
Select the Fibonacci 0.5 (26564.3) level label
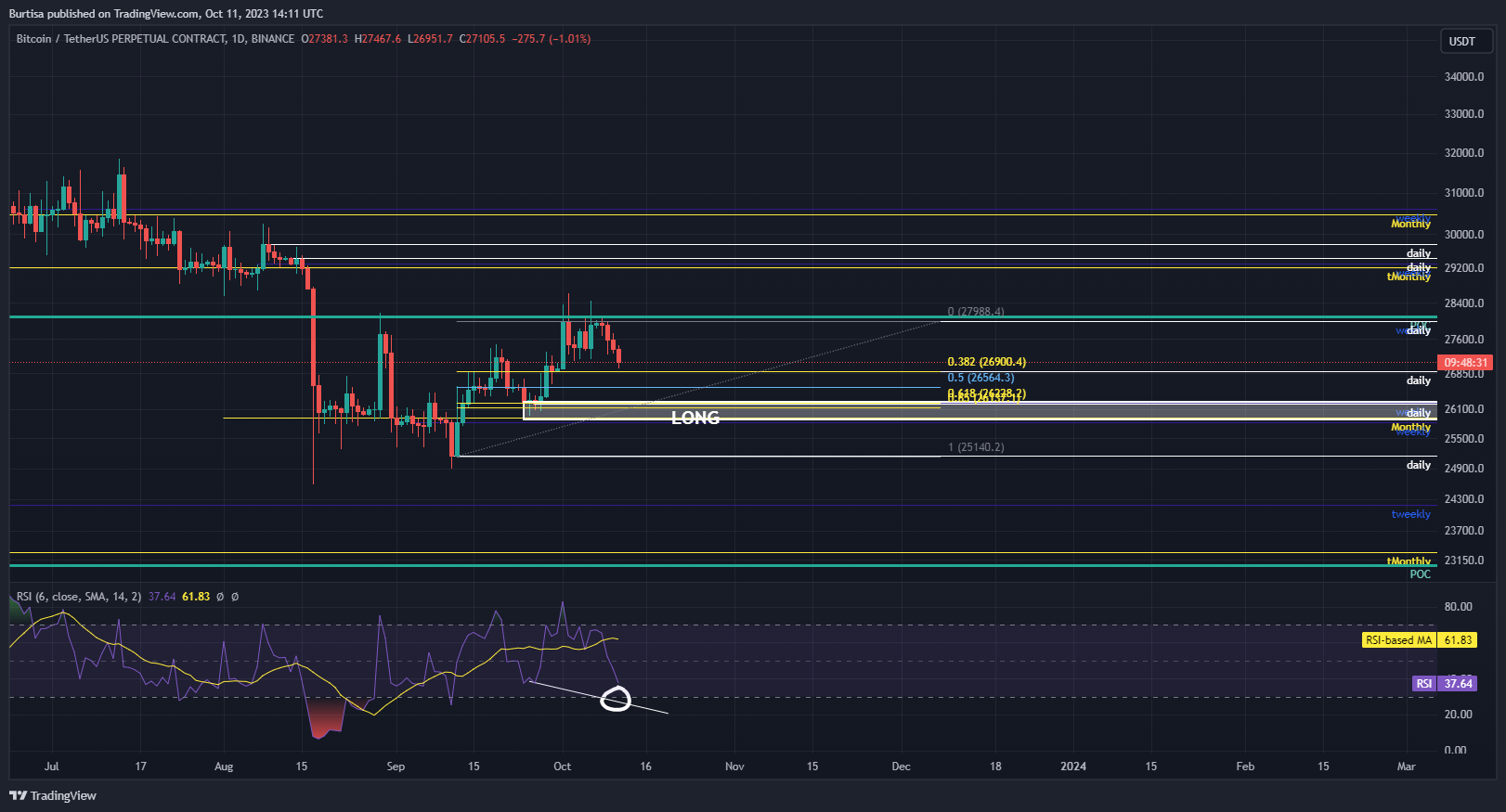[980, 378]
